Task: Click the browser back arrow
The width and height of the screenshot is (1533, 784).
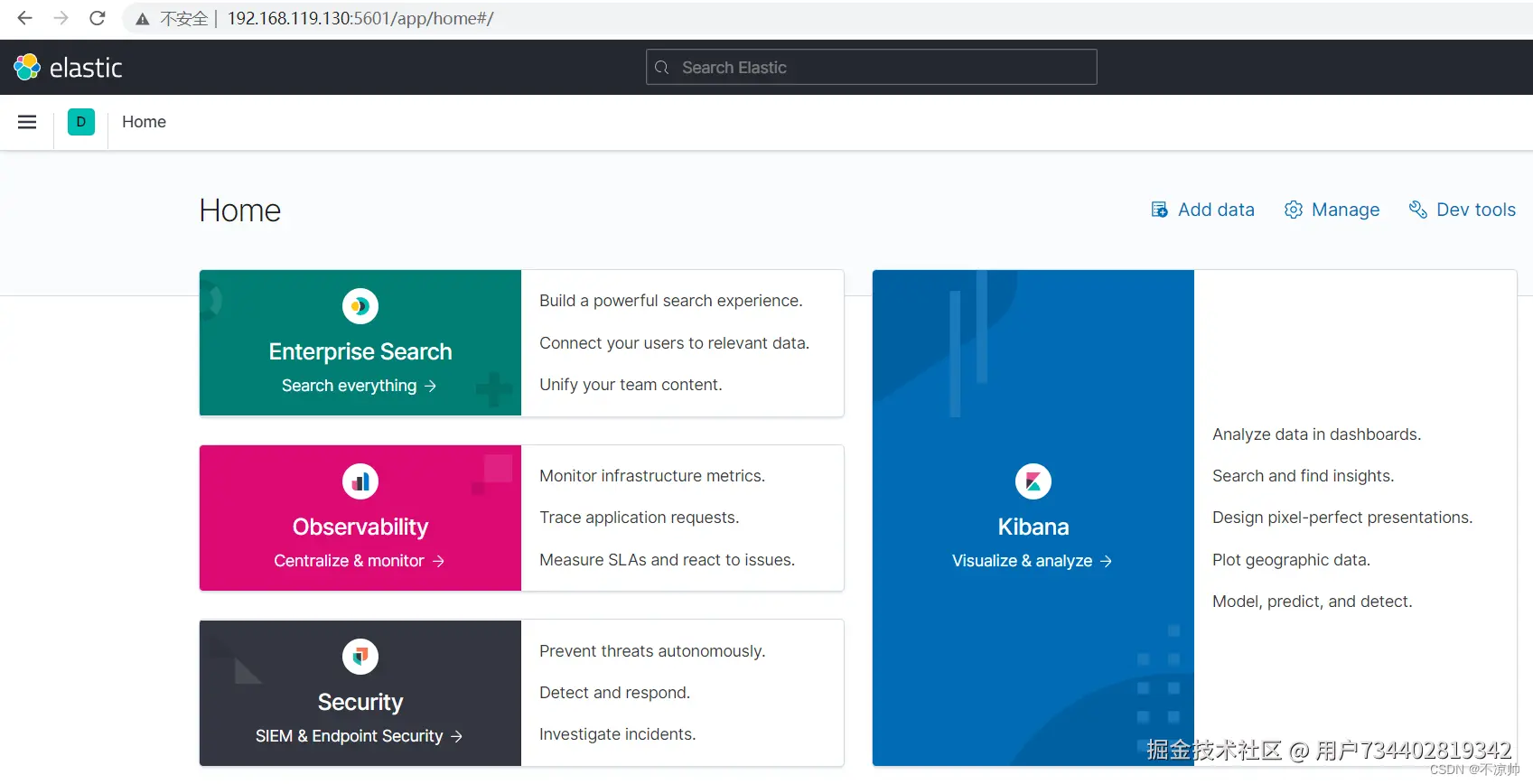Action: coord(24,18)
